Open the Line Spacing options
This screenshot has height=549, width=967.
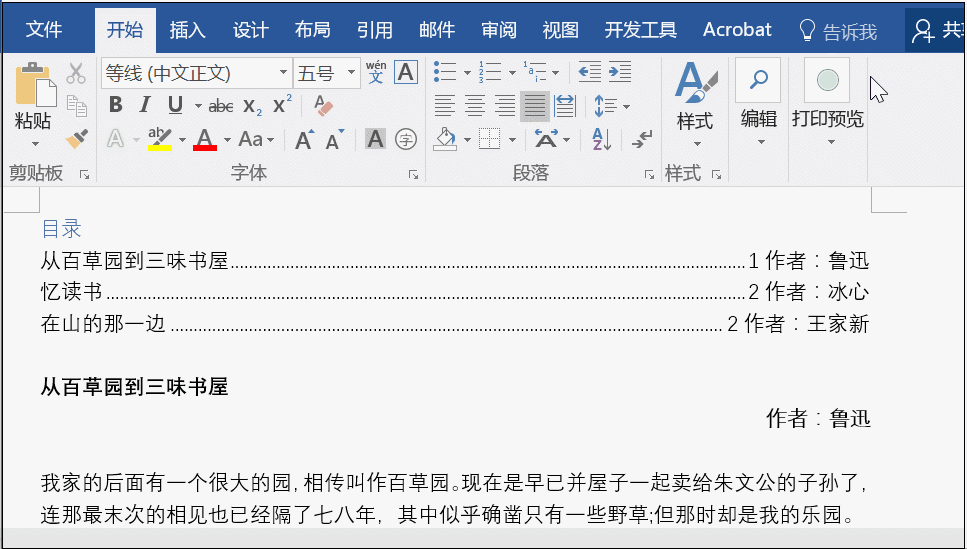click(x=612, y=106)
